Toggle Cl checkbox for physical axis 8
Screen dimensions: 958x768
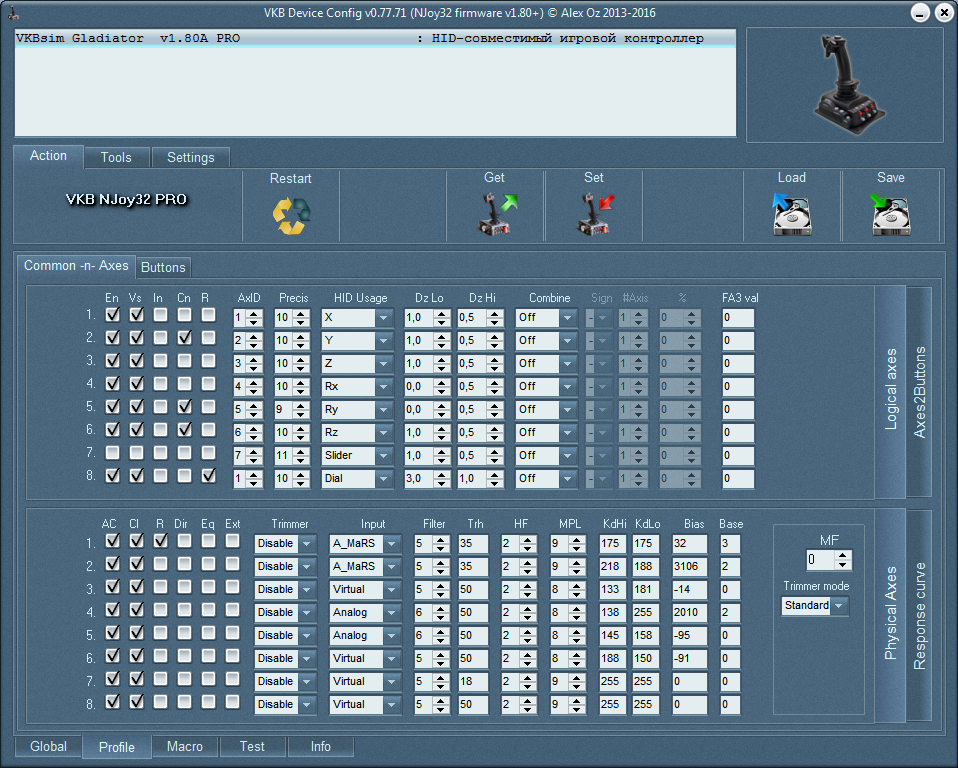137,701
